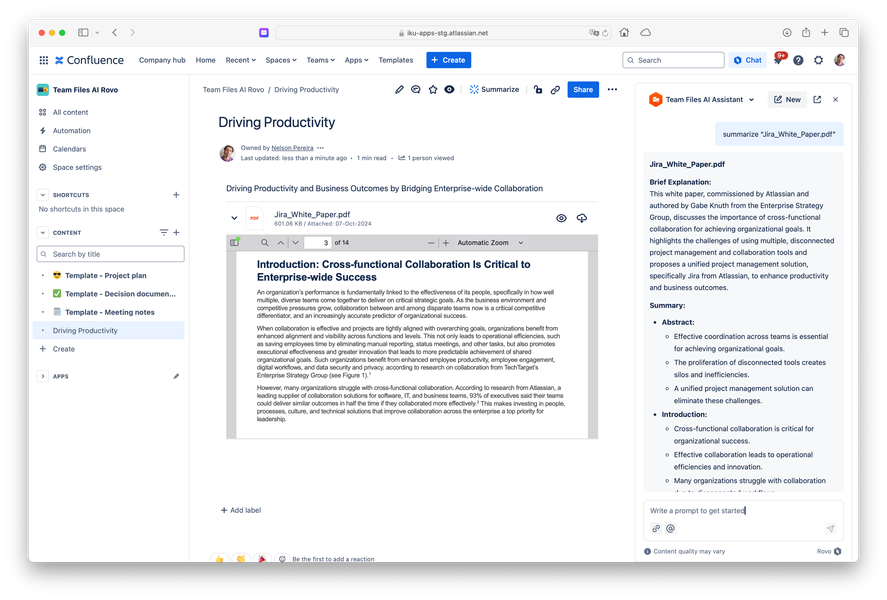Toggle the PDF viewer sidebar
Screen dimensions: 887x600
(235, 242)
